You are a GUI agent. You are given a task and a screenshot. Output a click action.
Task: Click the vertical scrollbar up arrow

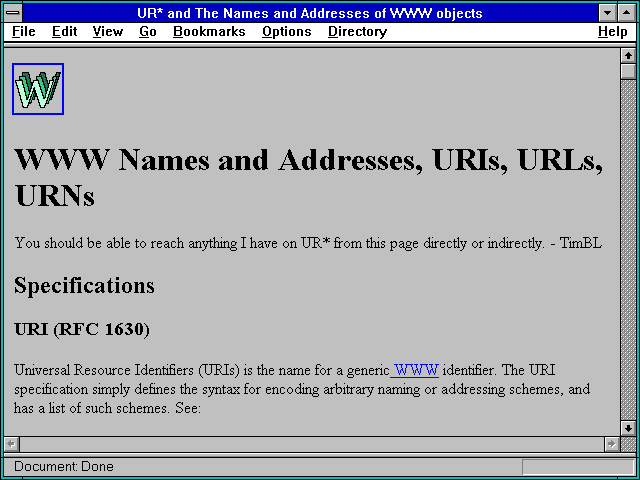pyautogui.click(x=628, y=56)
